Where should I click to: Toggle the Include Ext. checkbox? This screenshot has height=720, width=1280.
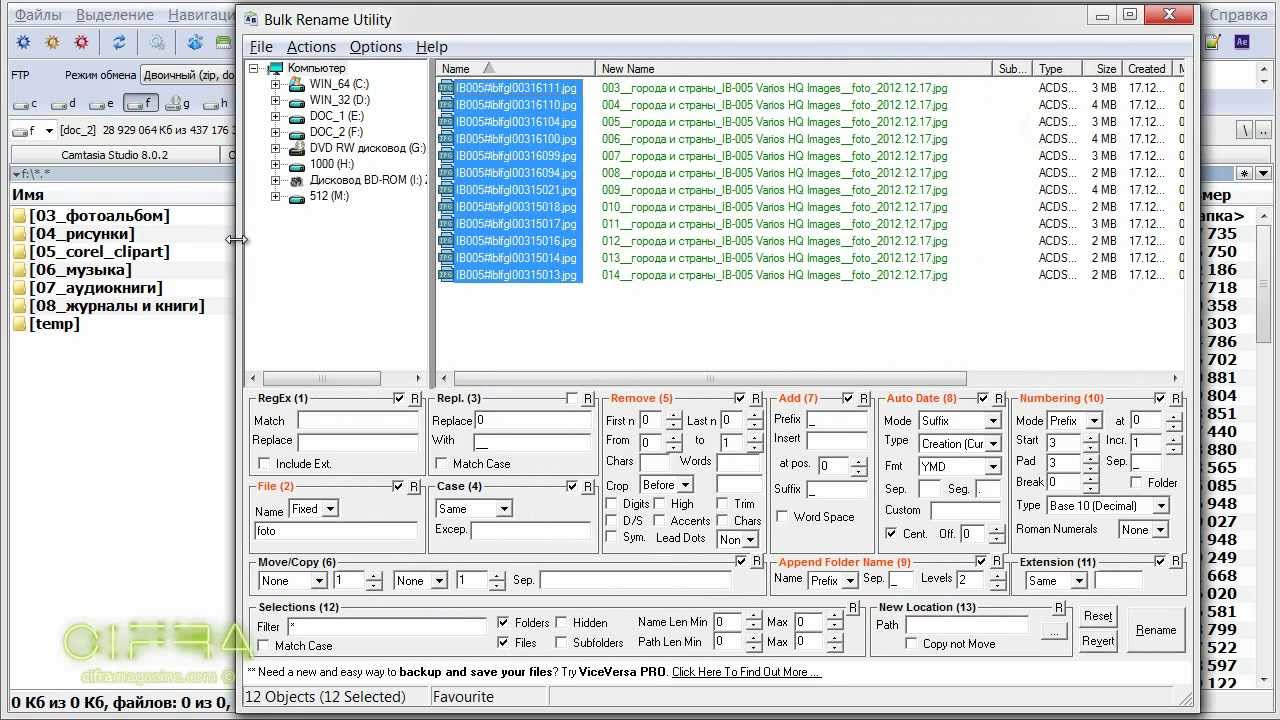(x=264, y=463)
